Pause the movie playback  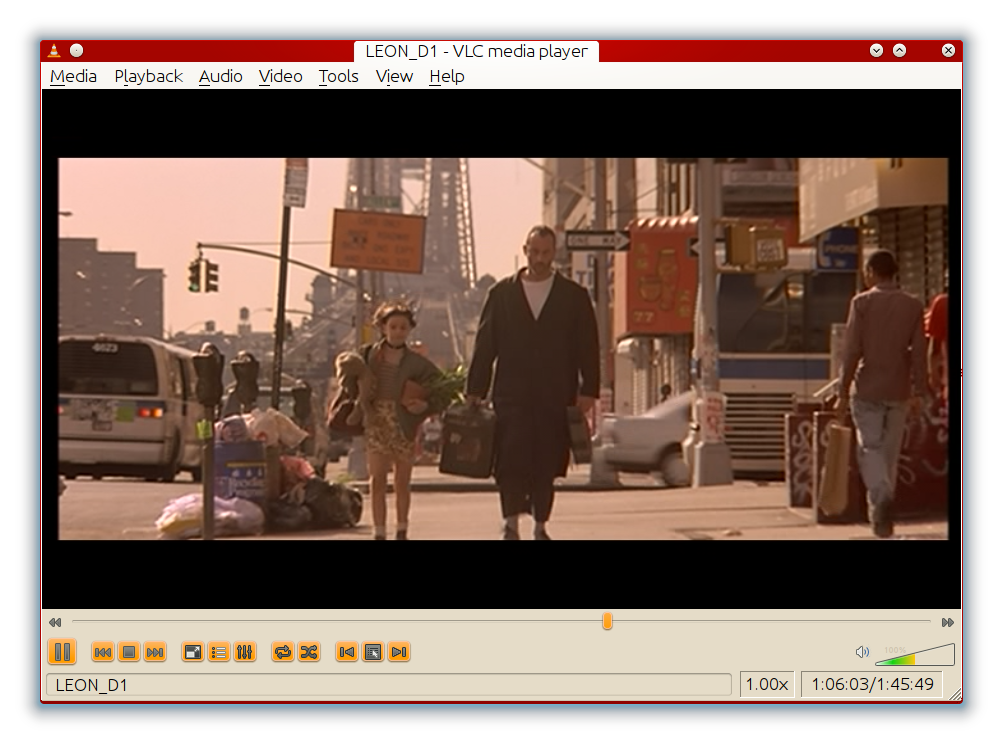click(x=62, y=652)
